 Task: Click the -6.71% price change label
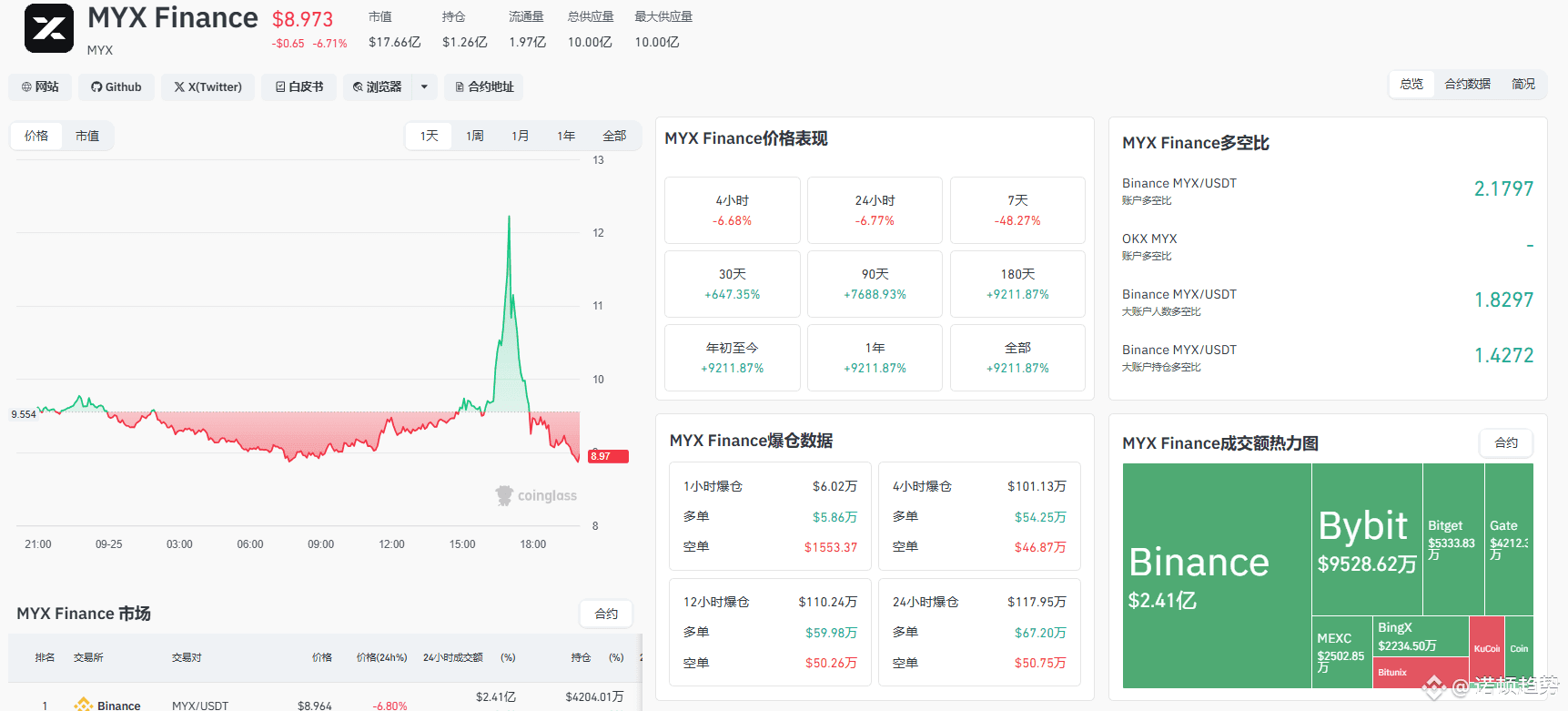point(330,44)
